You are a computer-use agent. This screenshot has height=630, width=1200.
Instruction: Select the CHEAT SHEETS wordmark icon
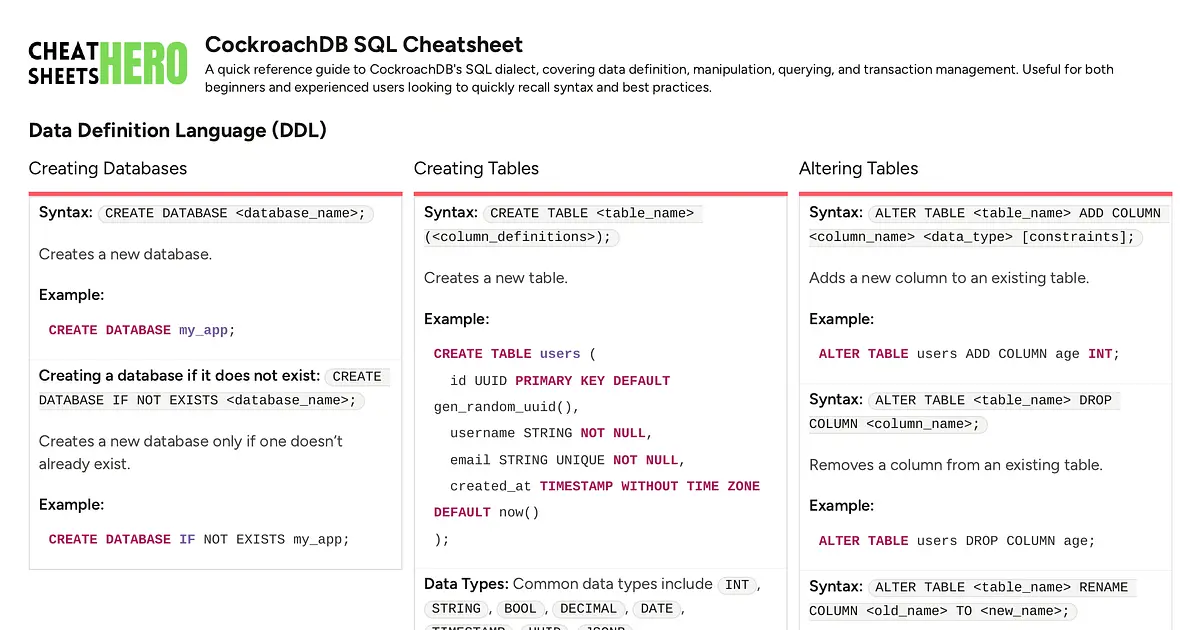62,62
